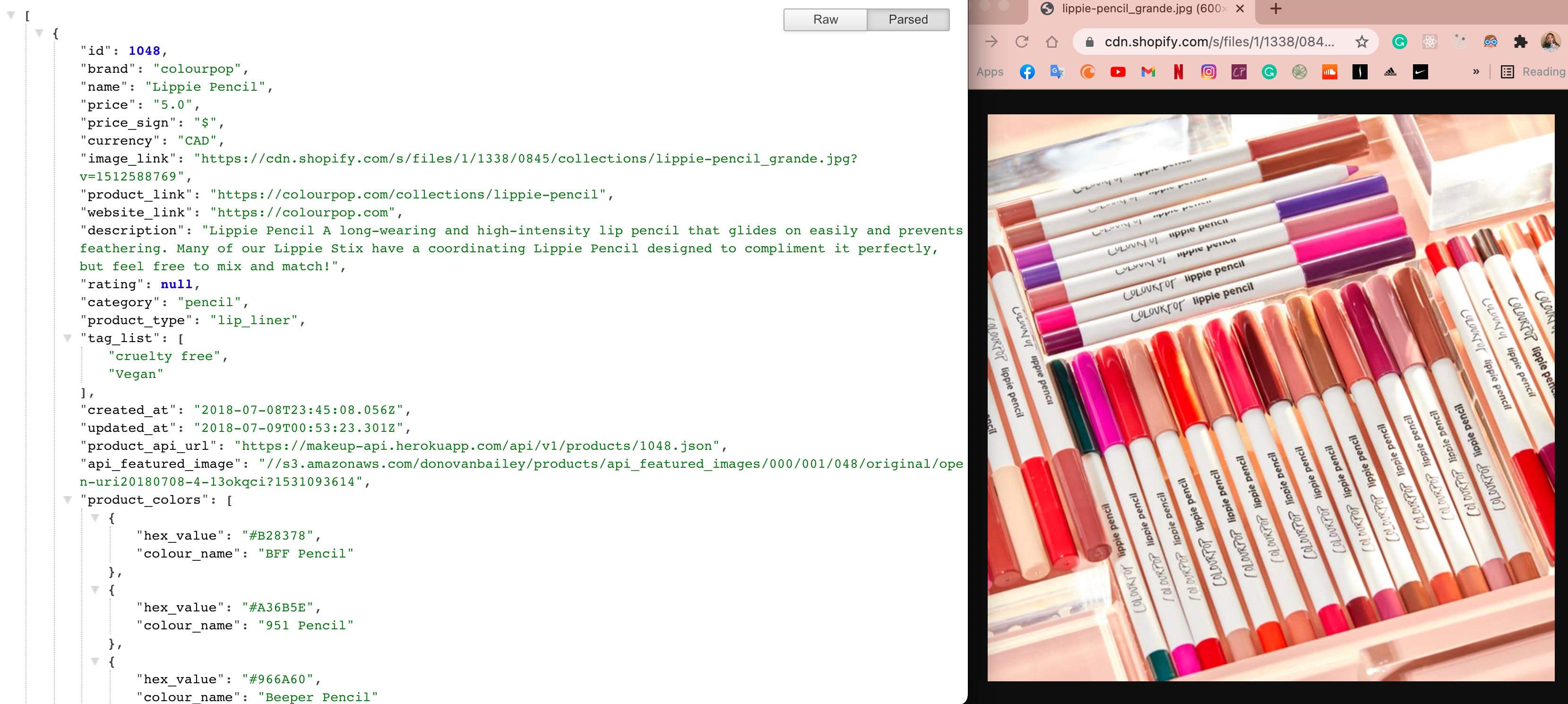Collapse the first product_colors object
The image size is (1568, 704).
95,518
